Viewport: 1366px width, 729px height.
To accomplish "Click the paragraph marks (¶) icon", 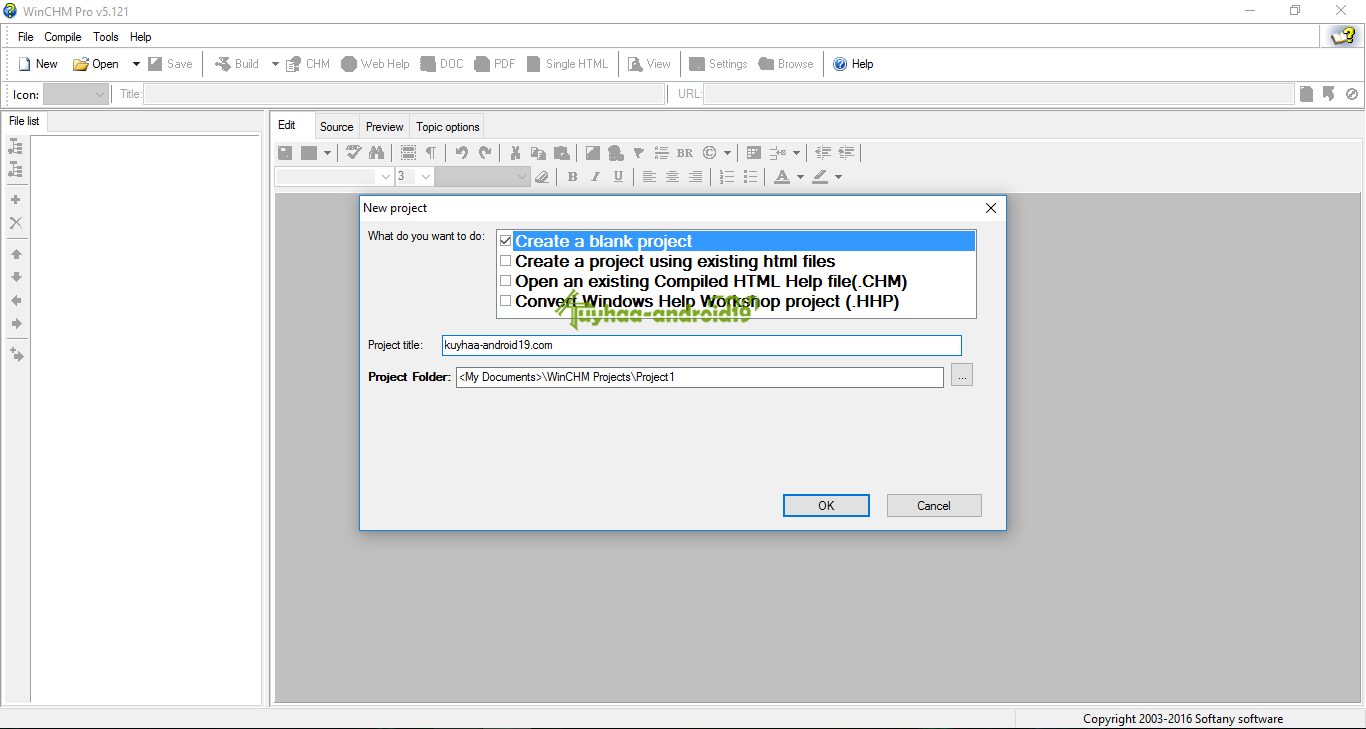I will point(431,153).
